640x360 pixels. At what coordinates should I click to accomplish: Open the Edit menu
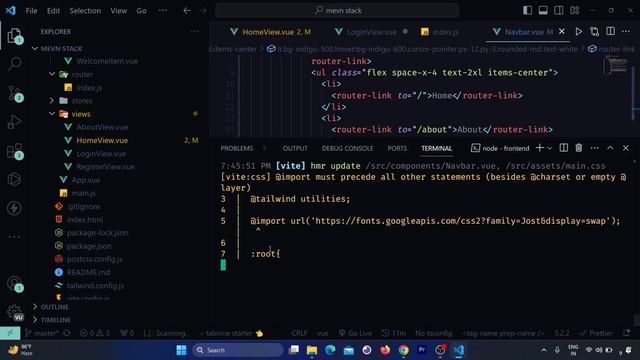click(53, 11)
